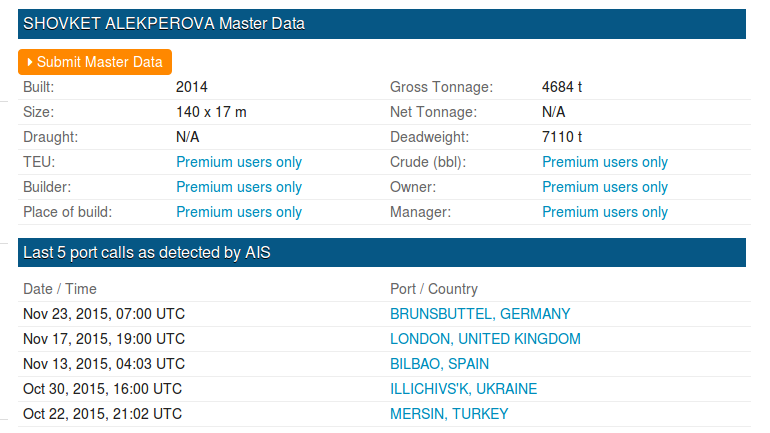The width and height of the screenshot is (770, 433).
Task: Click the Nov 23, 2015 port call date
Action: pos(104,314)
